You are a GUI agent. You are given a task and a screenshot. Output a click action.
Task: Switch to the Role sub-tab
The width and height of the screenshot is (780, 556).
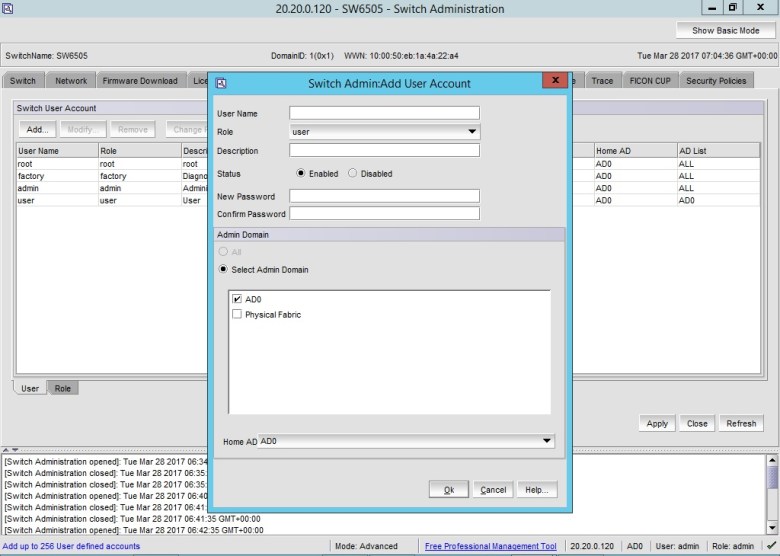[x=63, y=388]
